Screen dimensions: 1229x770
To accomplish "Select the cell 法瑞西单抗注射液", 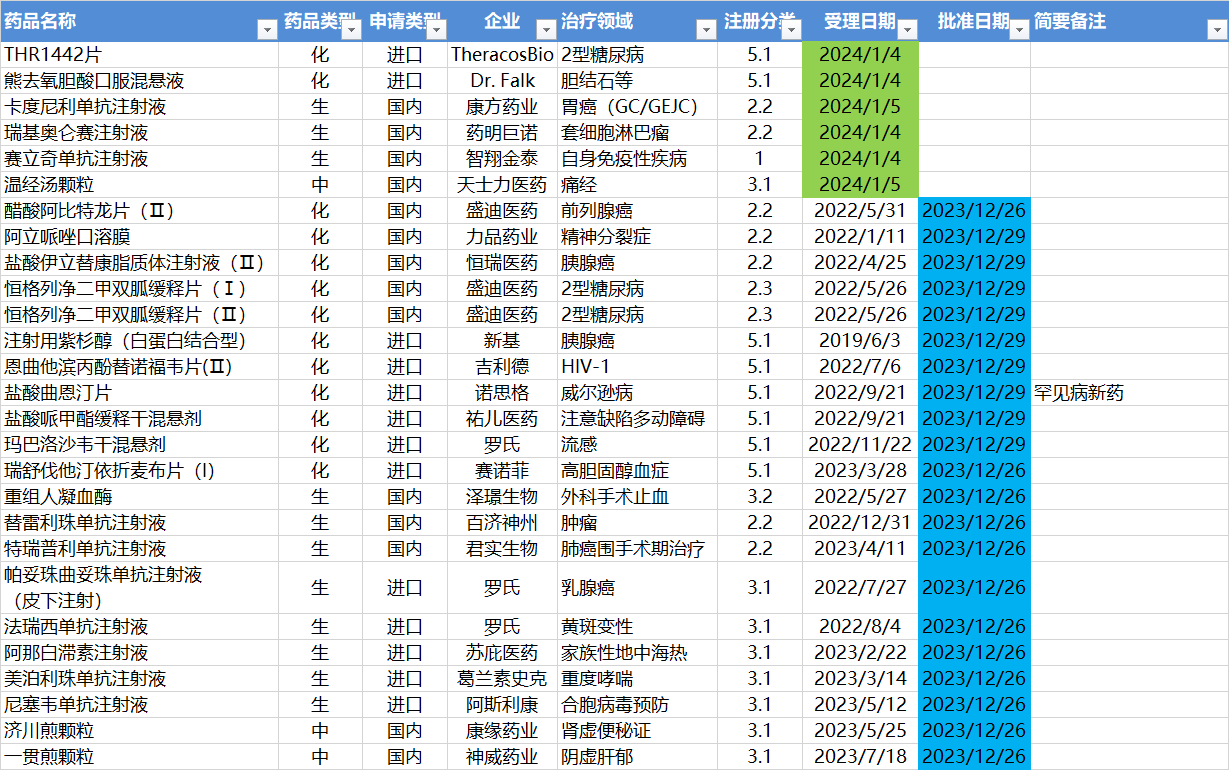I will 140,627.
